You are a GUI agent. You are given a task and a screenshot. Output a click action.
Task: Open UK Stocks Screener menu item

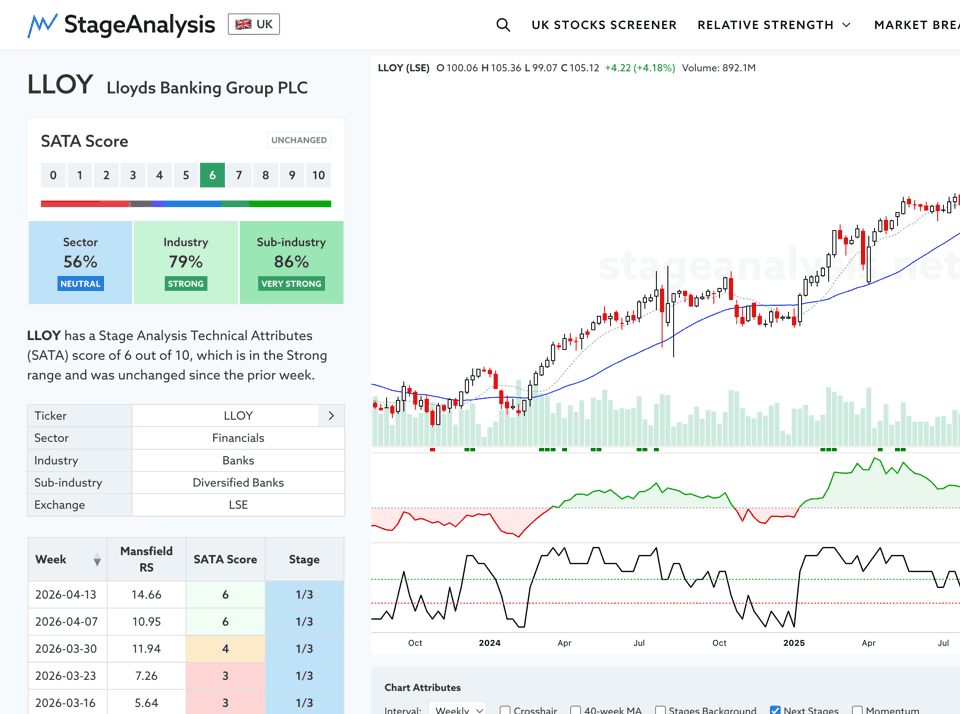[604, 25]
